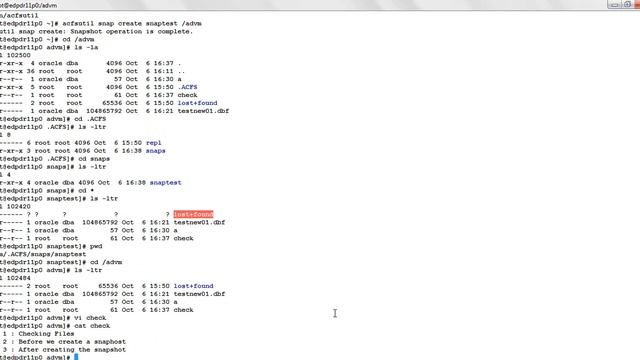Click the 'cd *' command
This screenshot has width=640, height=360.
click(x=86, y=191)
